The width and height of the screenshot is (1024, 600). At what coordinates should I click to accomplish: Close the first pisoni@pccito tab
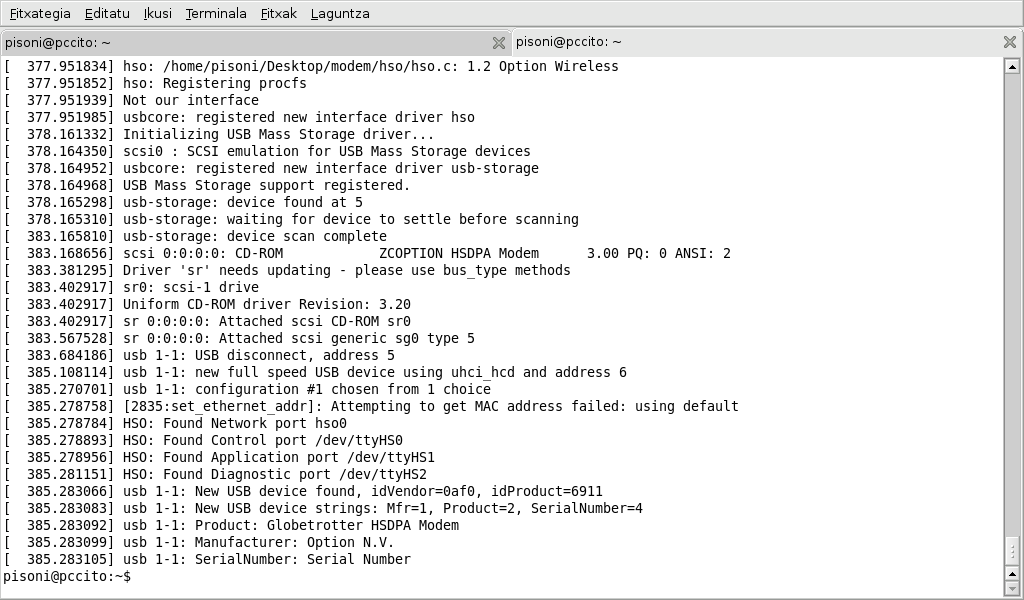(x=498, y=43)
